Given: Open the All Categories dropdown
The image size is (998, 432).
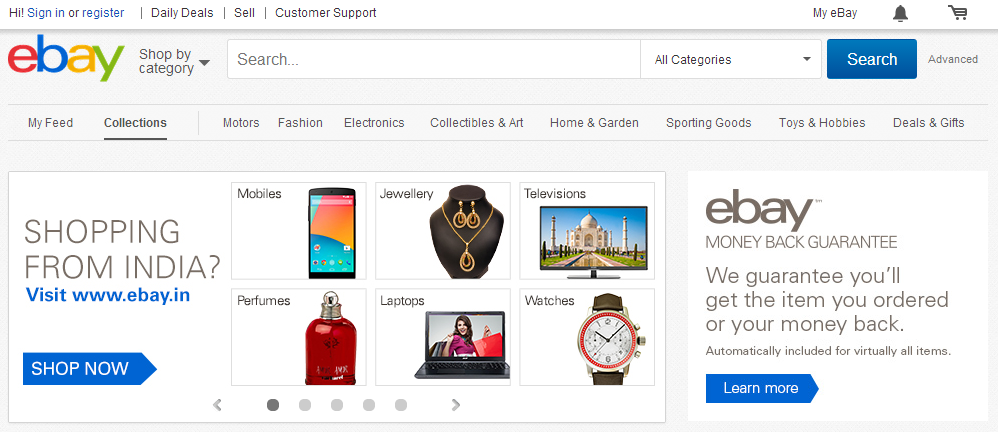Looking at the screenshot, I should click(x=731, y=59).
